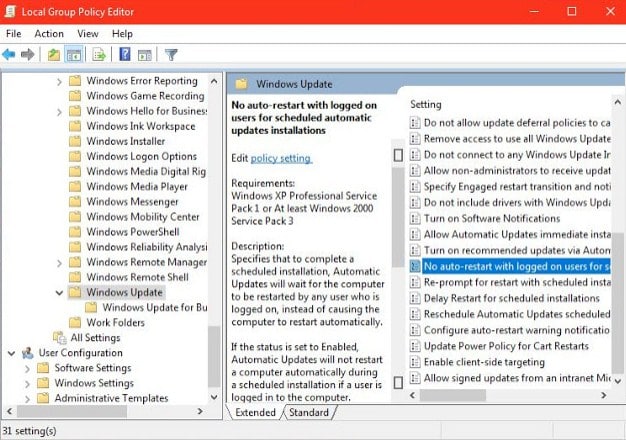
Task: Select Re-prompt for restart with scheduled installations
Action: (510, 282)
